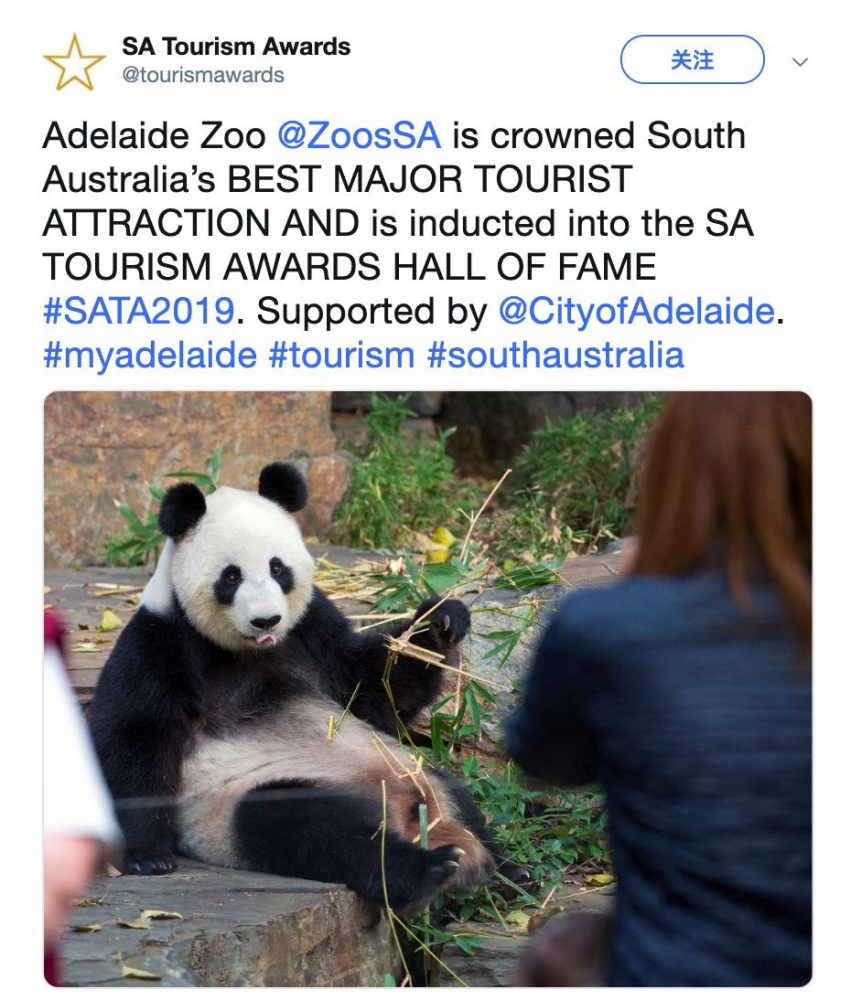Screen dimensions: 851x1000
Task: Click the stone wall behind the panda
Action: (180, 450)
